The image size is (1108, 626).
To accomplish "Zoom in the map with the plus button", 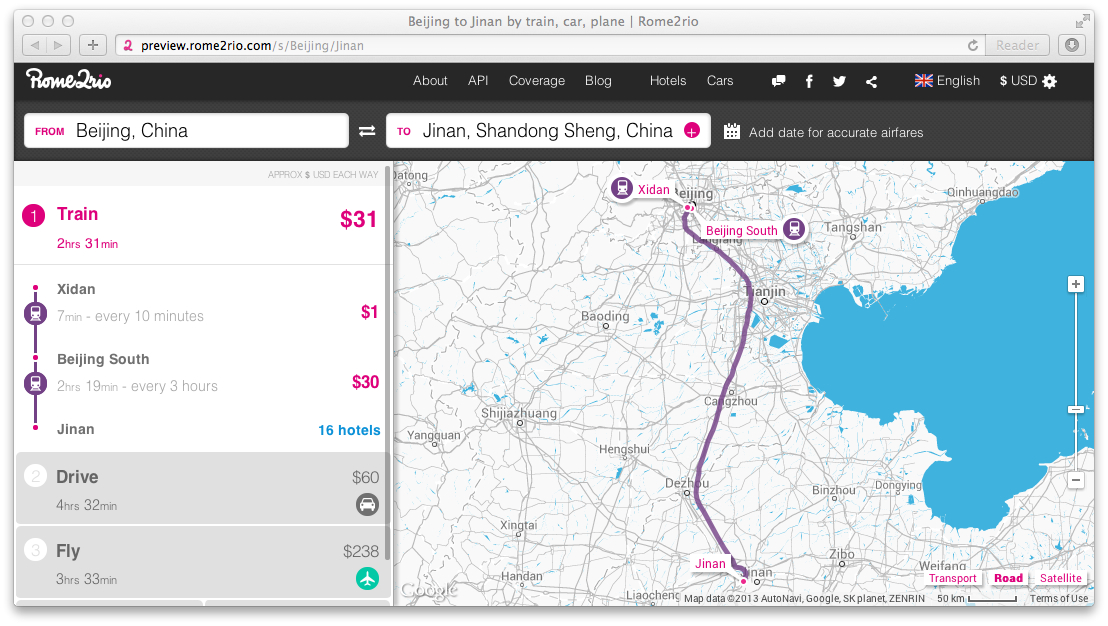I will [x=1075, y=284].
